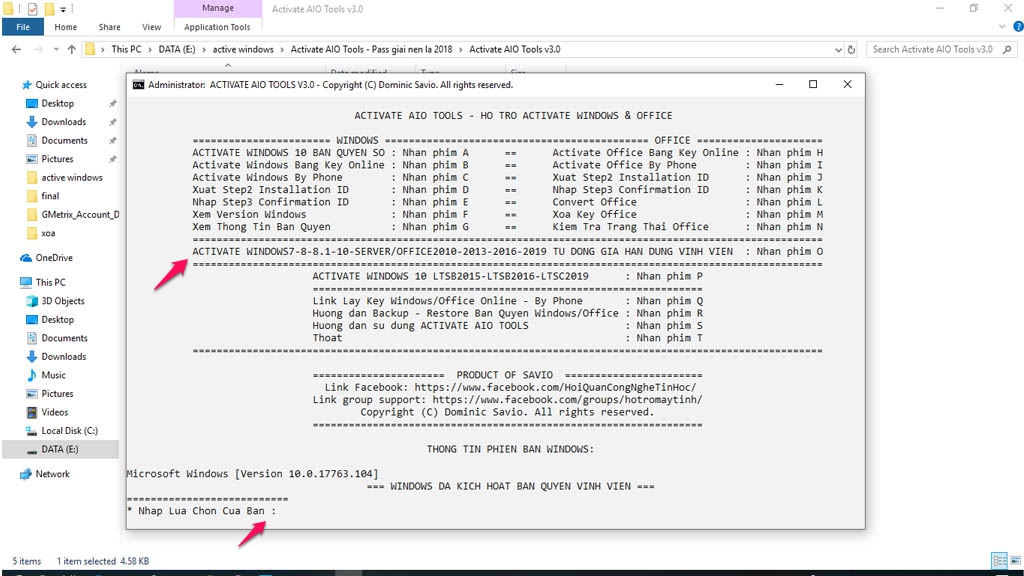Select DATA (E:) drive in sidebar

click(x=60, y=449)
